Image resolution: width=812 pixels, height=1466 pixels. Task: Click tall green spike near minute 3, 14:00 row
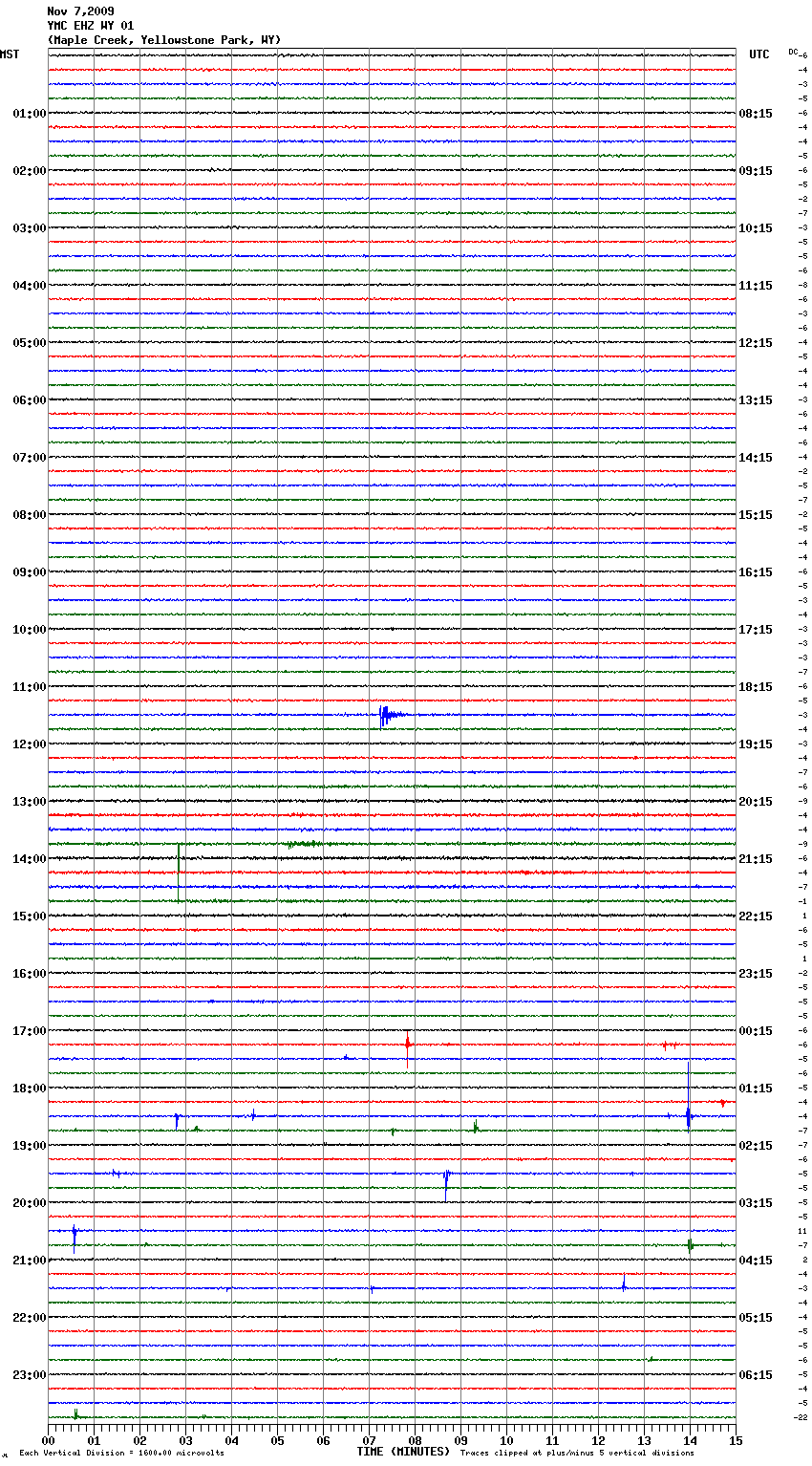coord(179,872)
